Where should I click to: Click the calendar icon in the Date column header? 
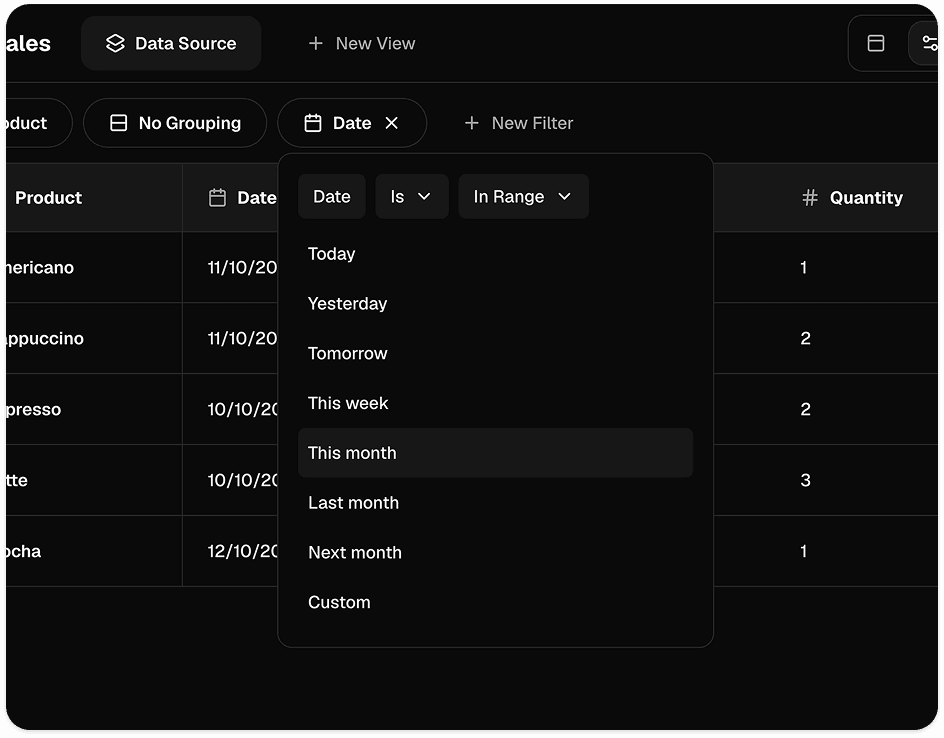tap(217, 197)
